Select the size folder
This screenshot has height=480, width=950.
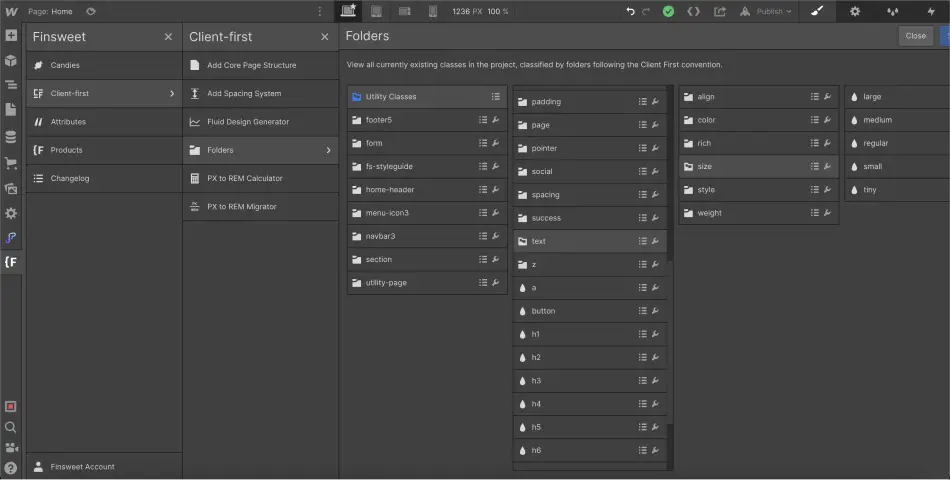click(759, 166)
